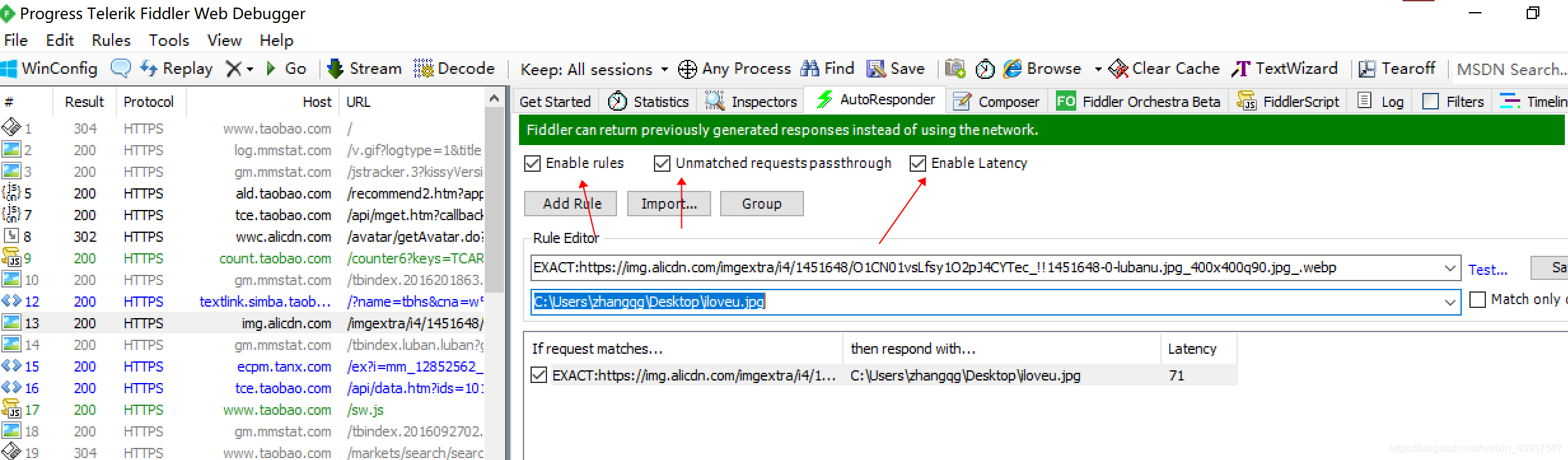Check the Match only once checkbox
The height and width of the screenshot is (460, 1568).
[1478, 300]
